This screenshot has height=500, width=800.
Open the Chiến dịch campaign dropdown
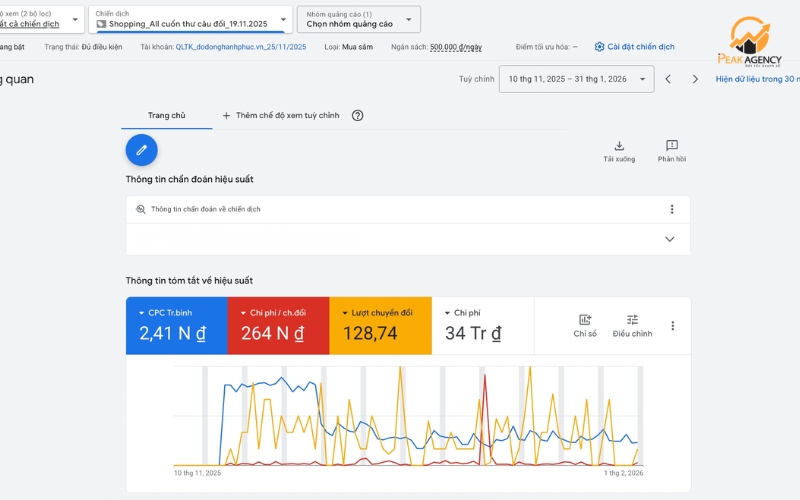coord(190,19)
